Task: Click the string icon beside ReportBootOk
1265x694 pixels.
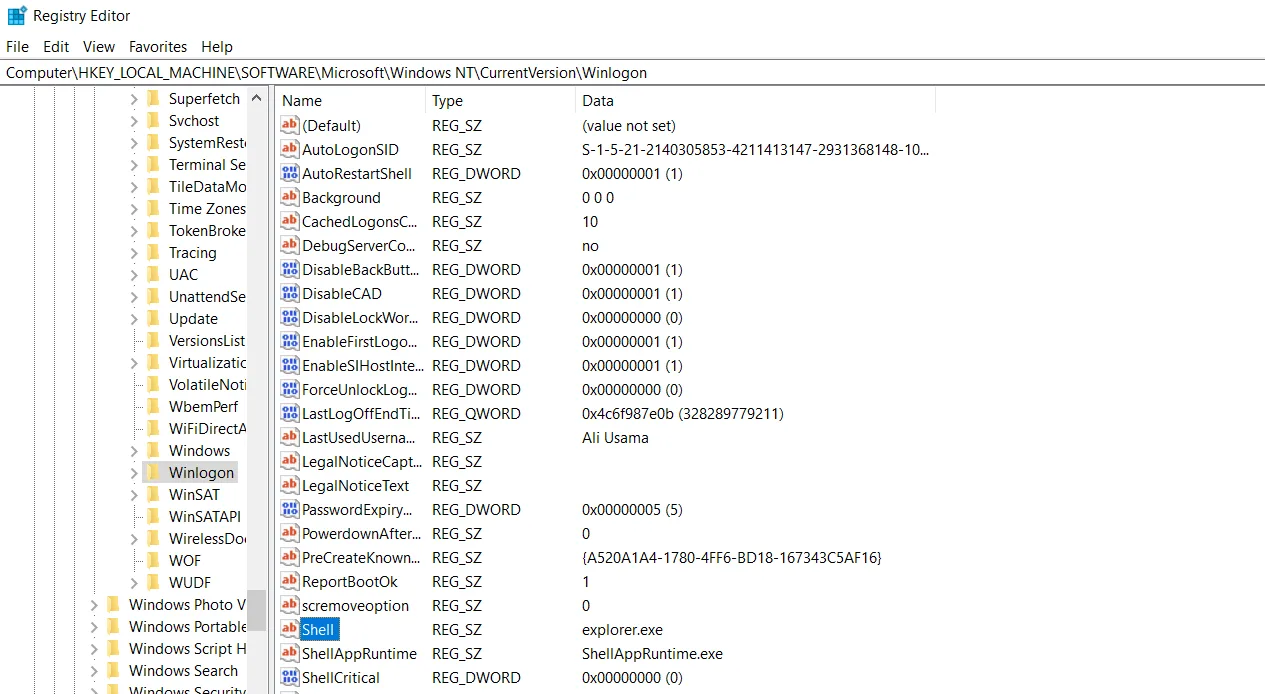Action: tap(288, 581)
